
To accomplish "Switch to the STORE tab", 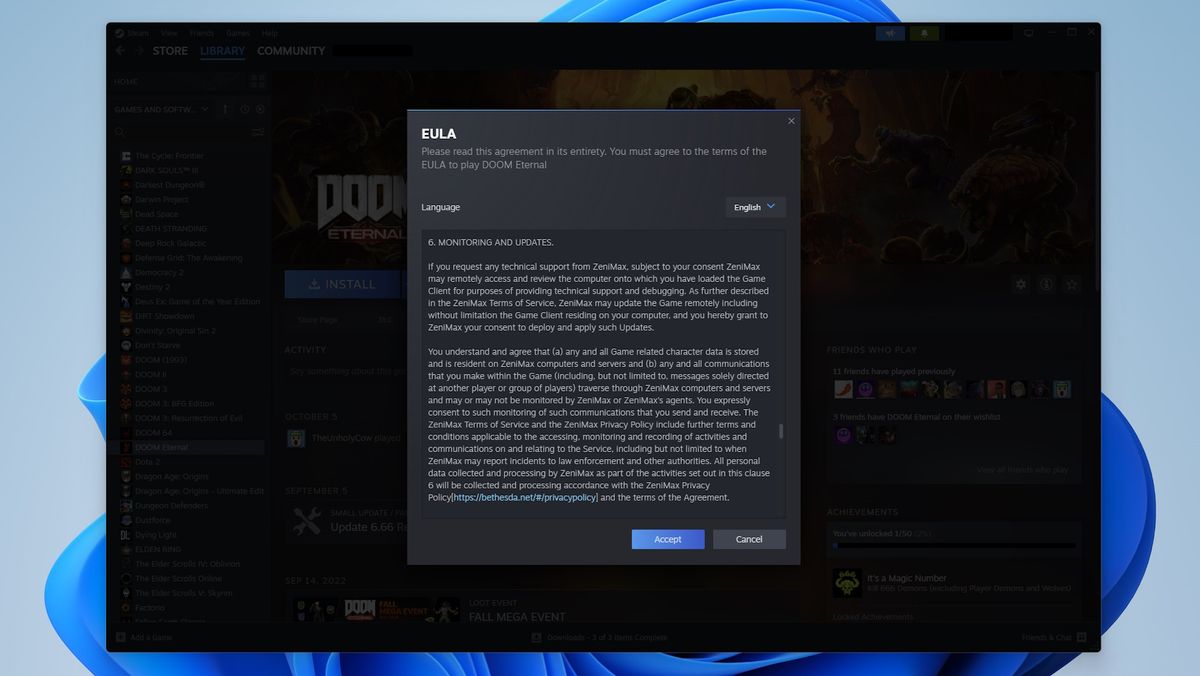I will pos(170,50).
